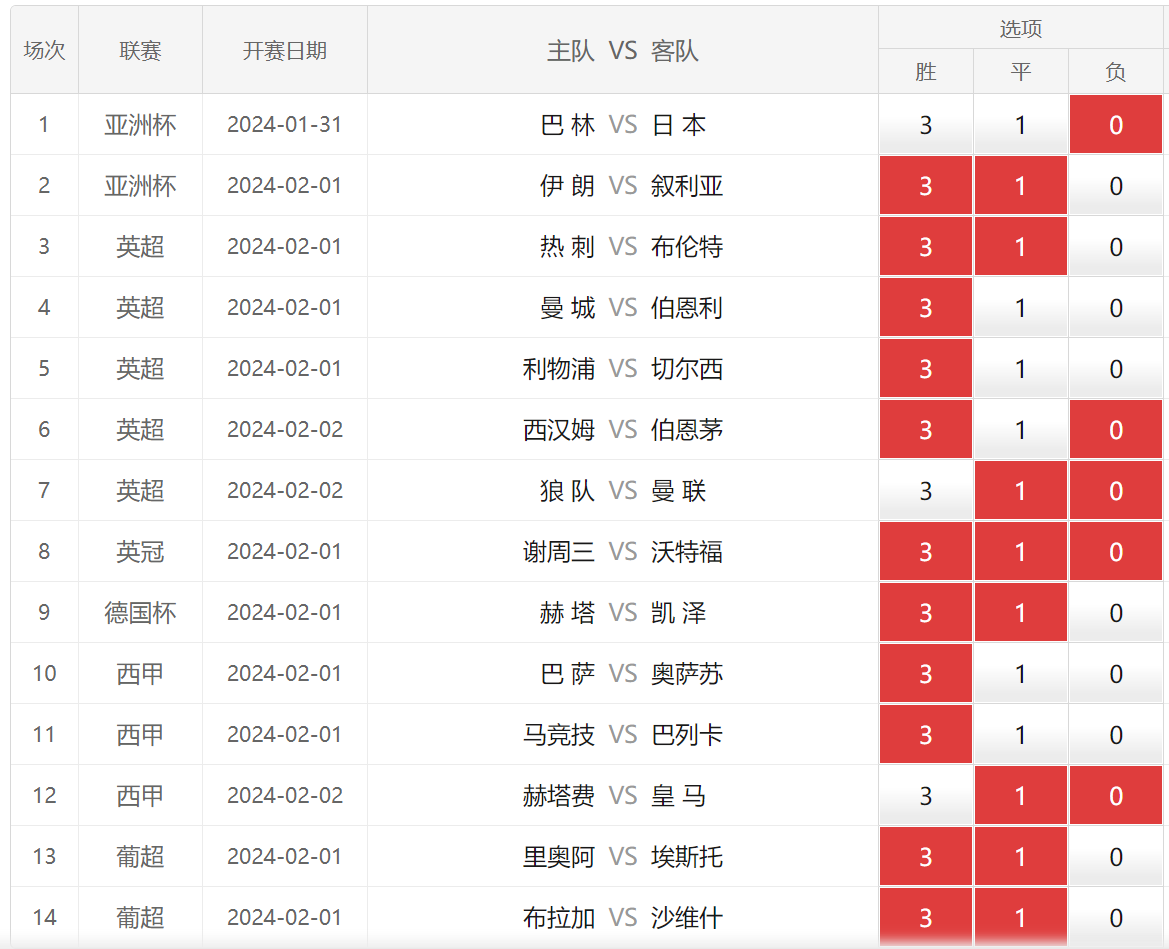The width and height of the screenshot is (1169, 949).
Task: Switch off draw 1 for 布拉加 VS 沙维什
Action: (1021, 918)
